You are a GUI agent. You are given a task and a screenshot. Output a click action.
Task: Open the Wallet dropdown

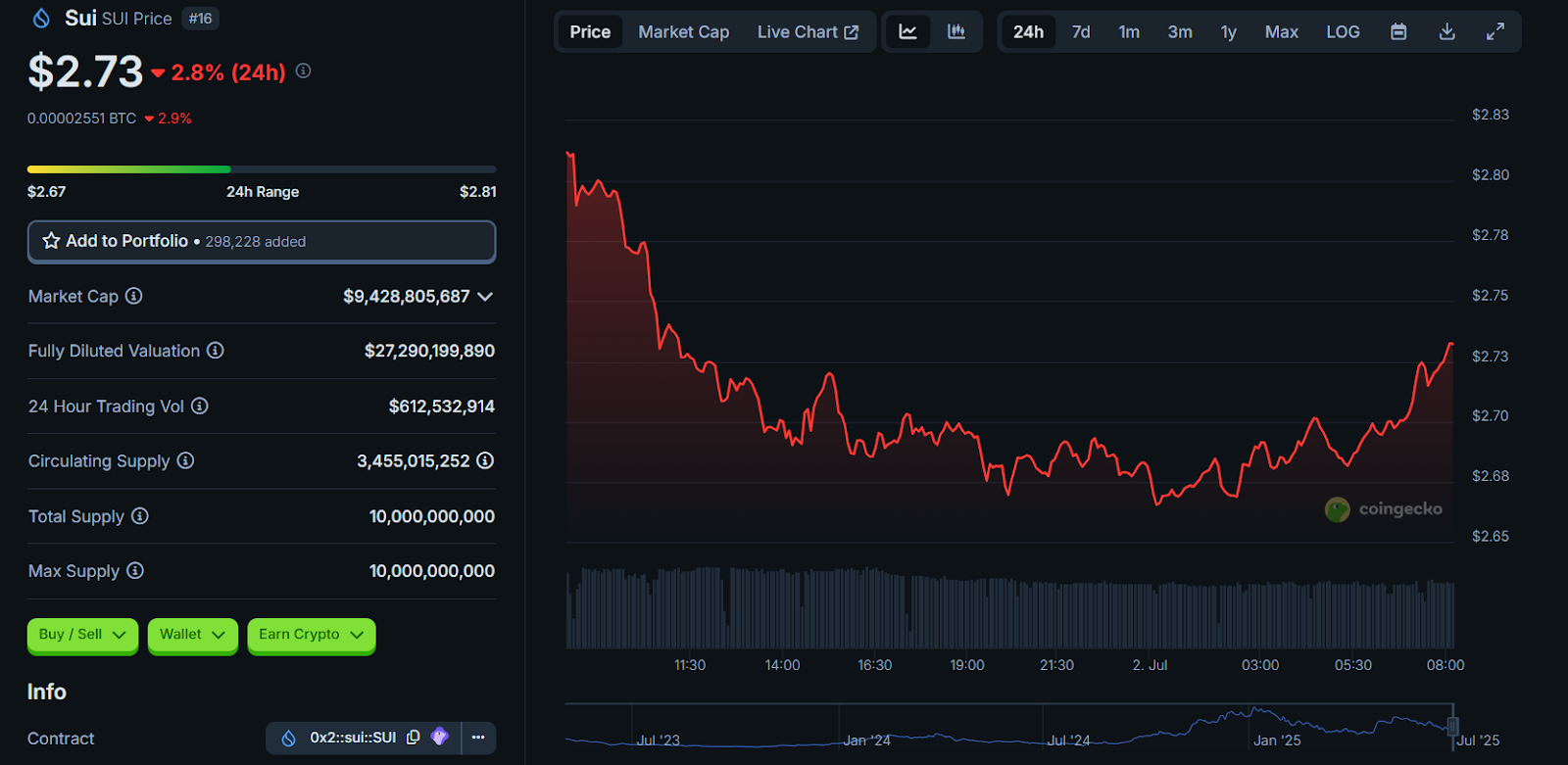(193, 635)
